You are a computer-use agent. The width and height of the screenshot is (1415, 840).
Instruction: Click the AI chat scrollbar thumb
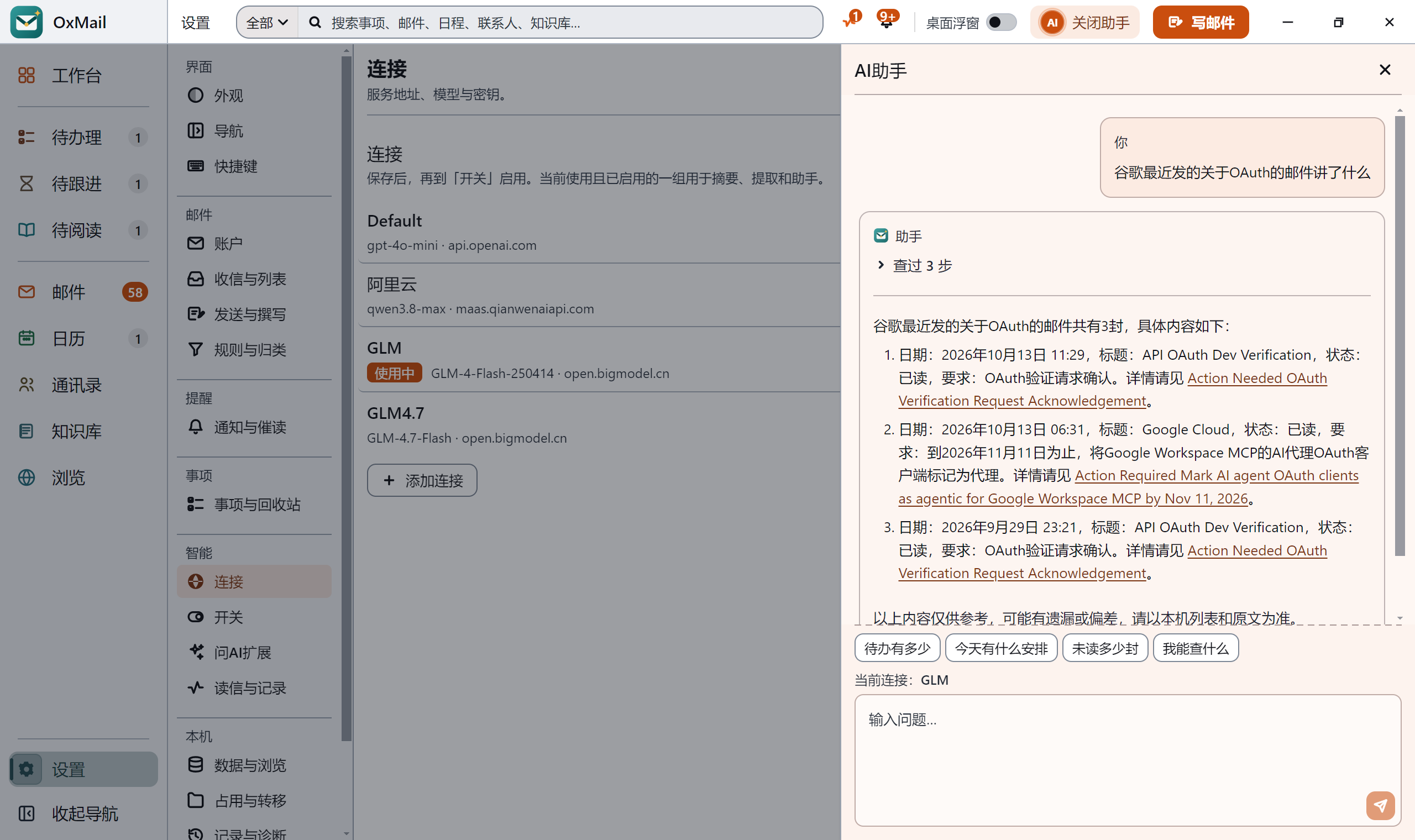pyautogui.click(x=1400, y=336)
